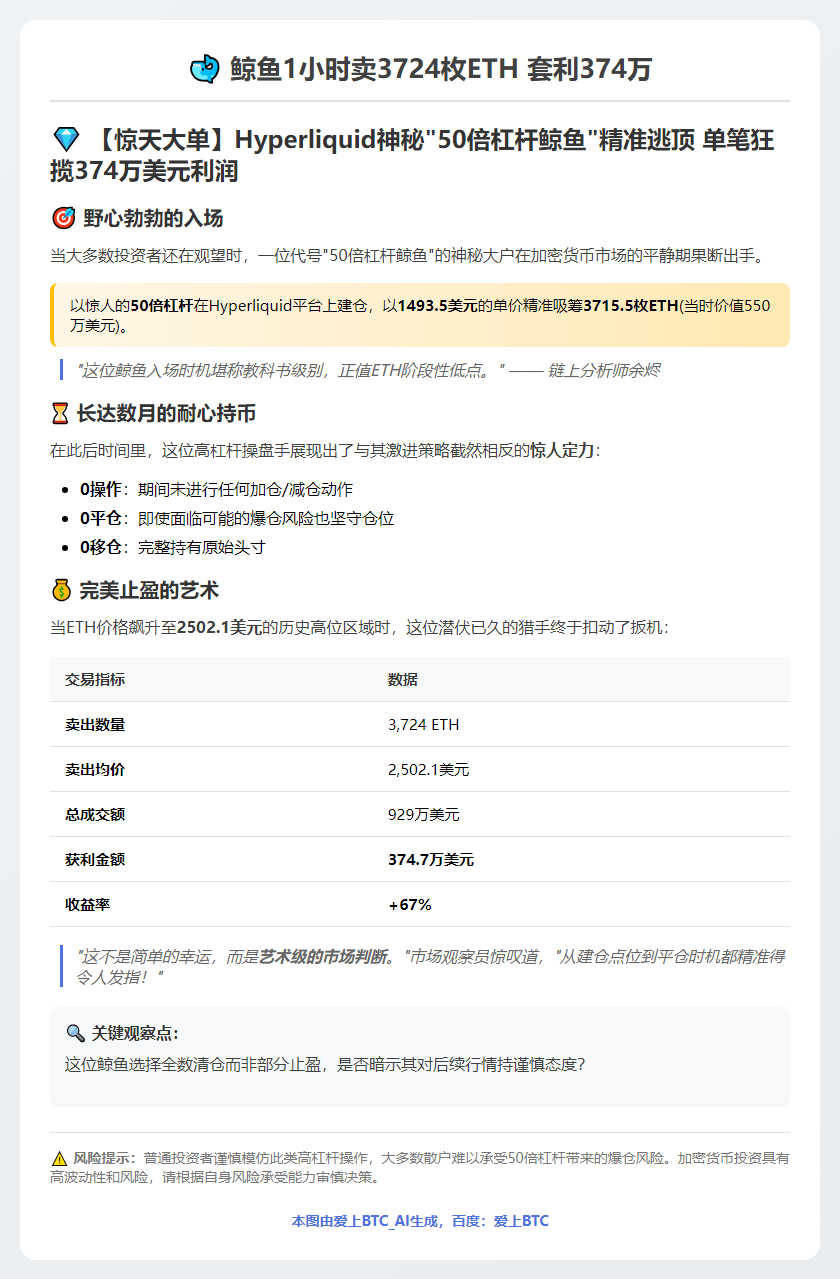The image size is (840, 1279).
Task: Toggle the highlighted 50倍杠杆 entry callout box
Action: 420,317
